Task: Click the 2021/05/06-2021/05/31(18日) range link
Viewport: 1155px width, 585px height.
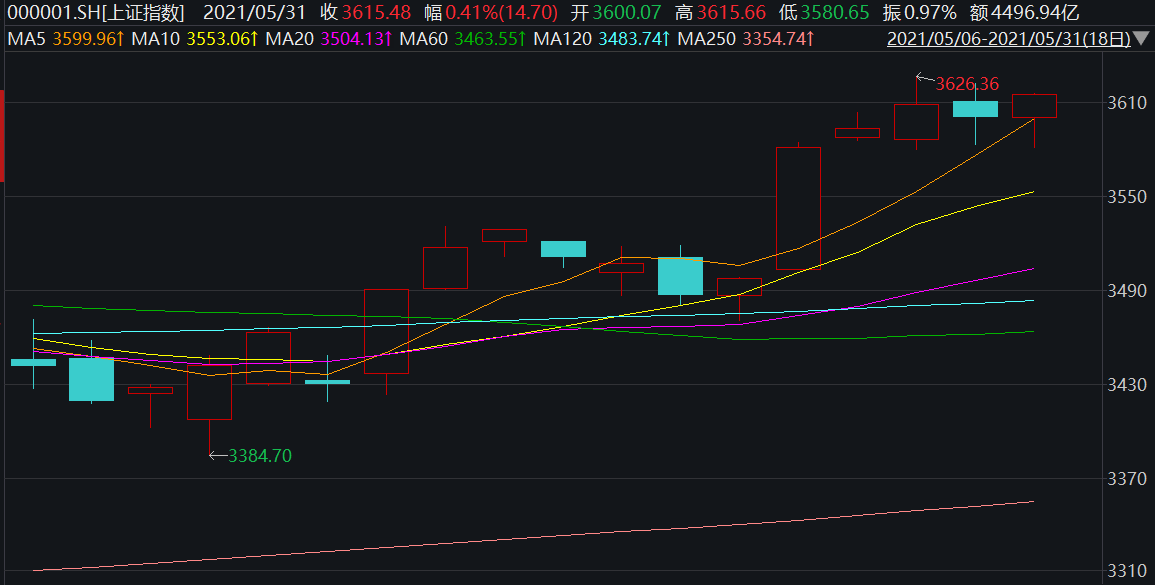Action: (1008, 39)
